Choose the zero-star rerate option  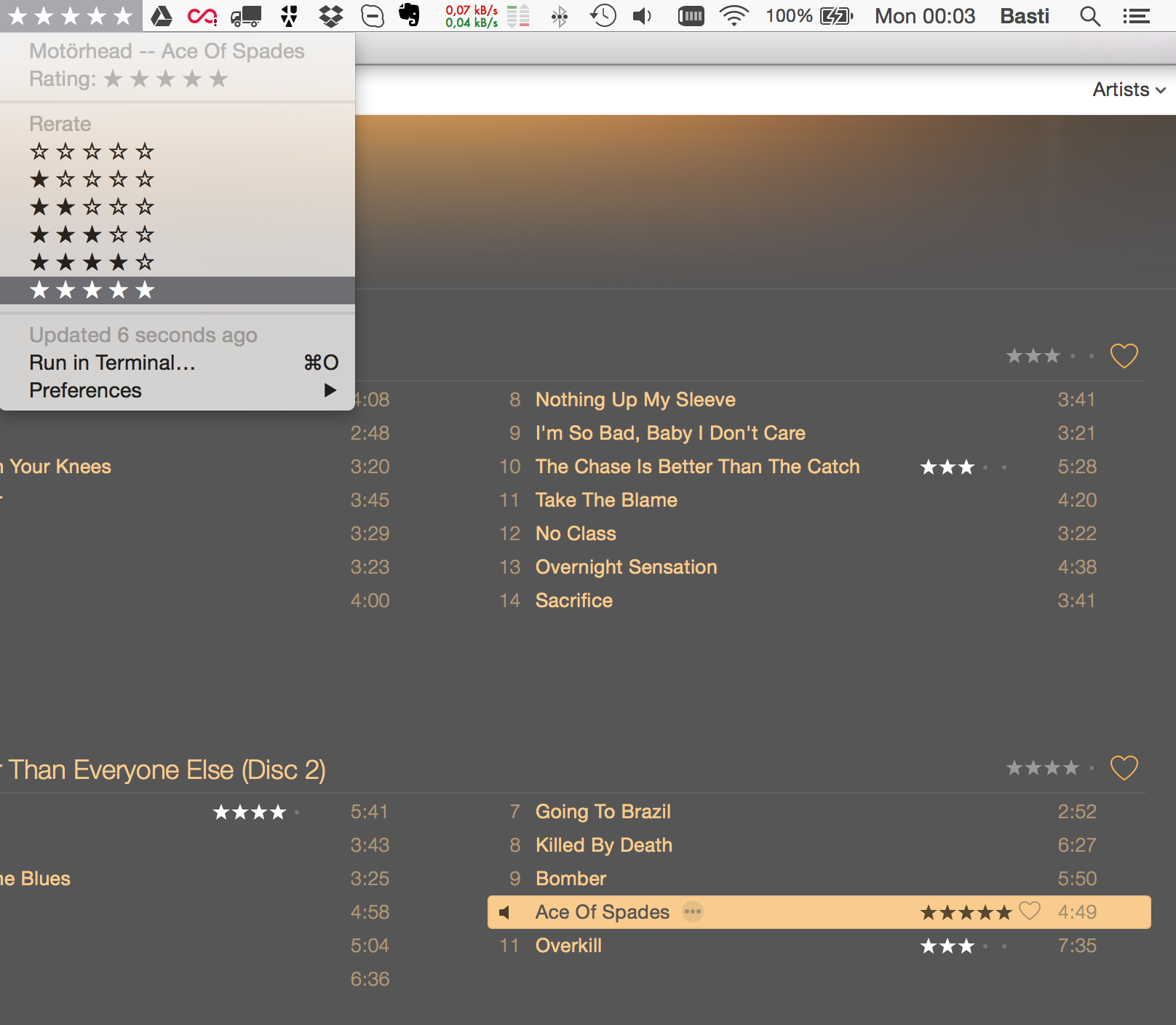(92, 151)
